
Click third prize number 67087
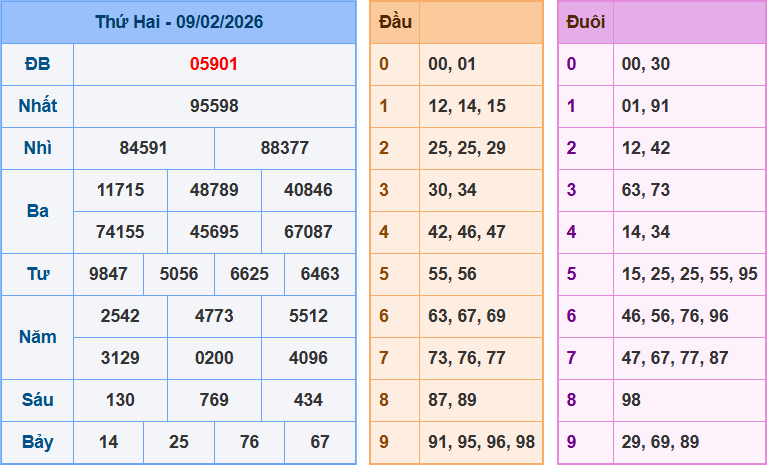click(x=308, y=232)
